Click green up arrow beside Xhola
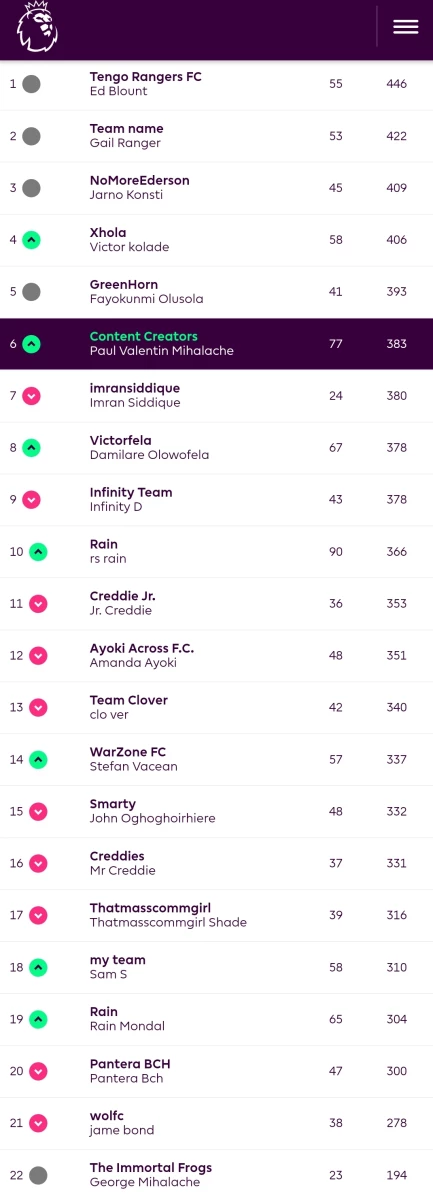 click(31, 240)
